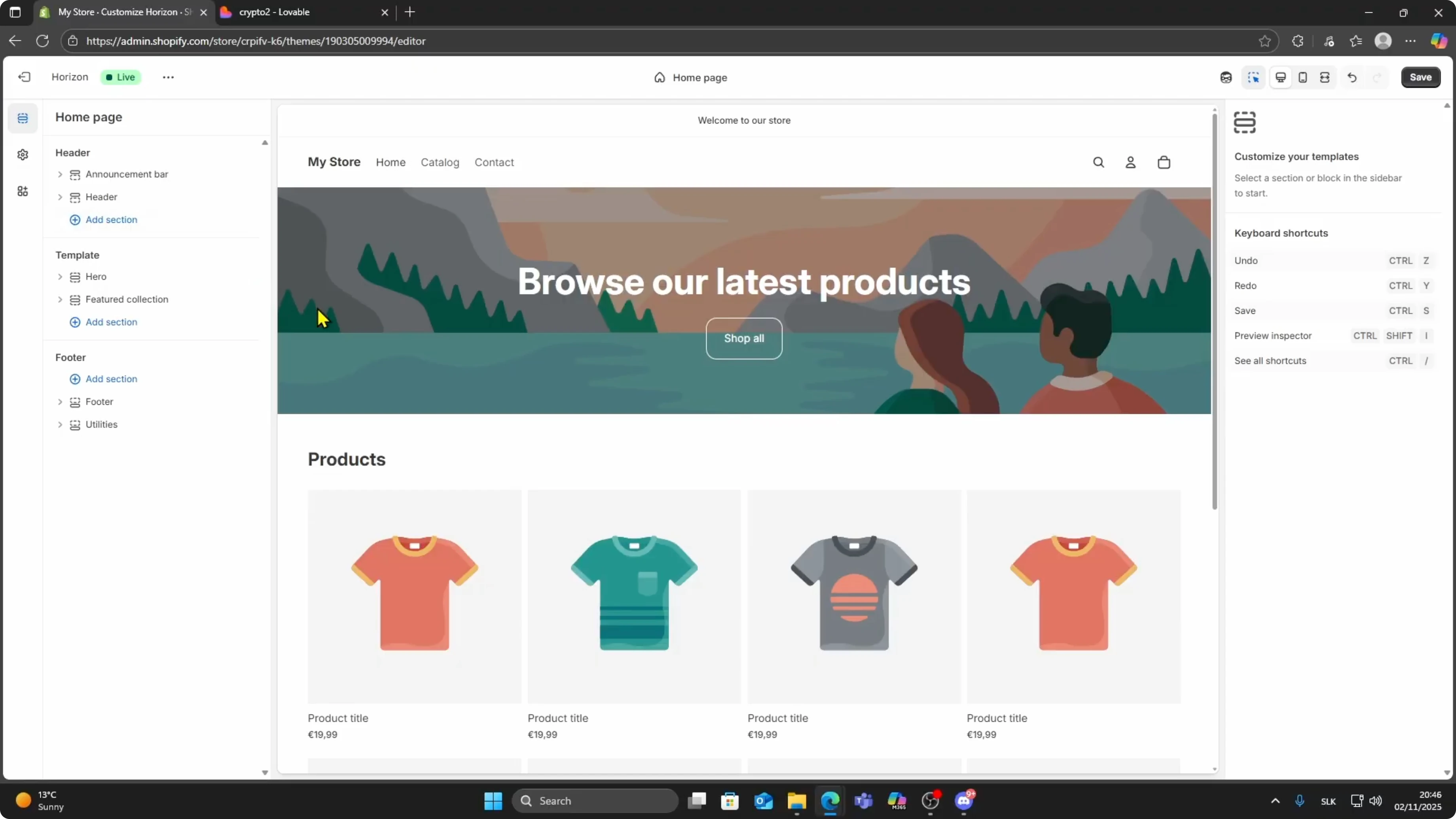Click the Save button
The height and width of the screenshot is (819, 1456).
pyautogui.click(x=1420, y=78)
